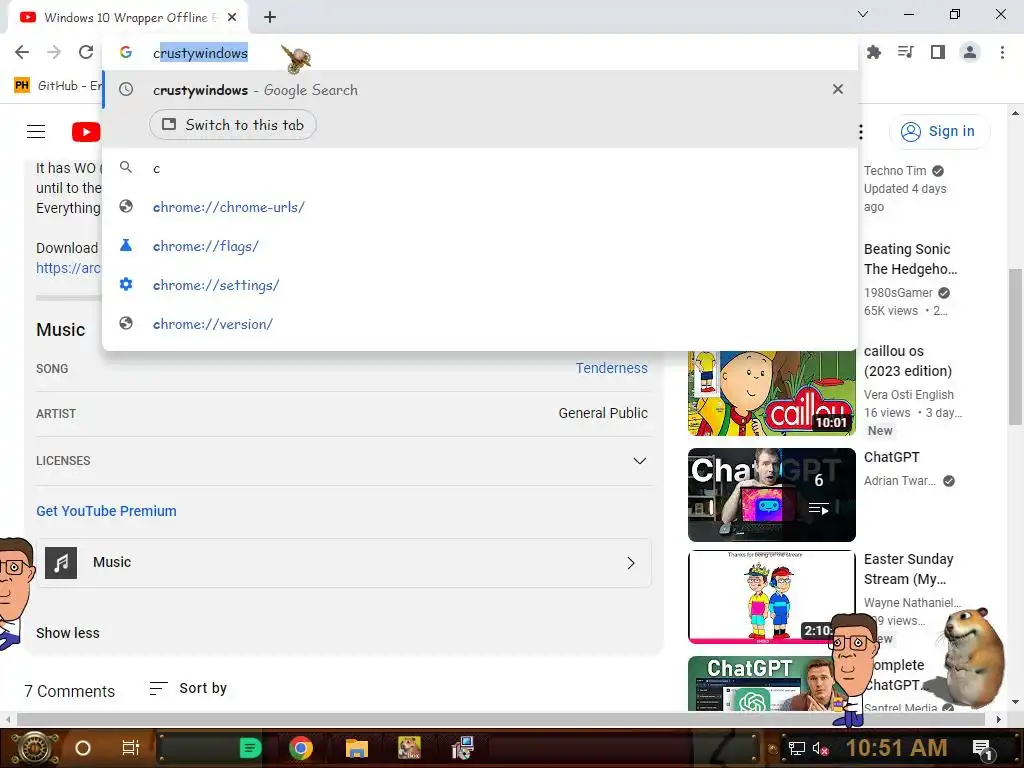Viewport: 1024px width, 768px height.
Task: Open the Extensions puzzle icon
Action: pyautogui.click(x=874, y=52)
